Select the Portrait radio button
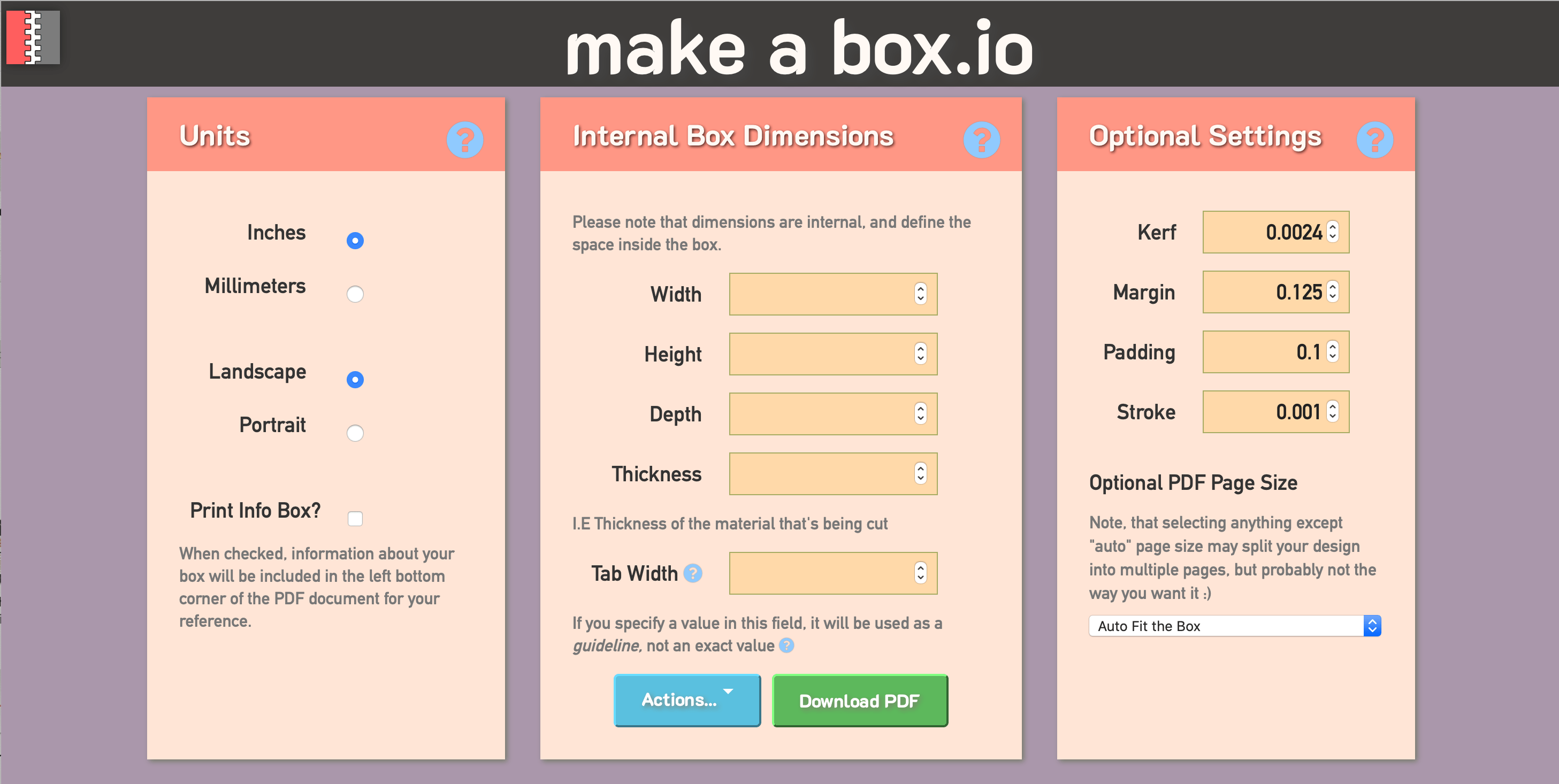 click(356, 431)
